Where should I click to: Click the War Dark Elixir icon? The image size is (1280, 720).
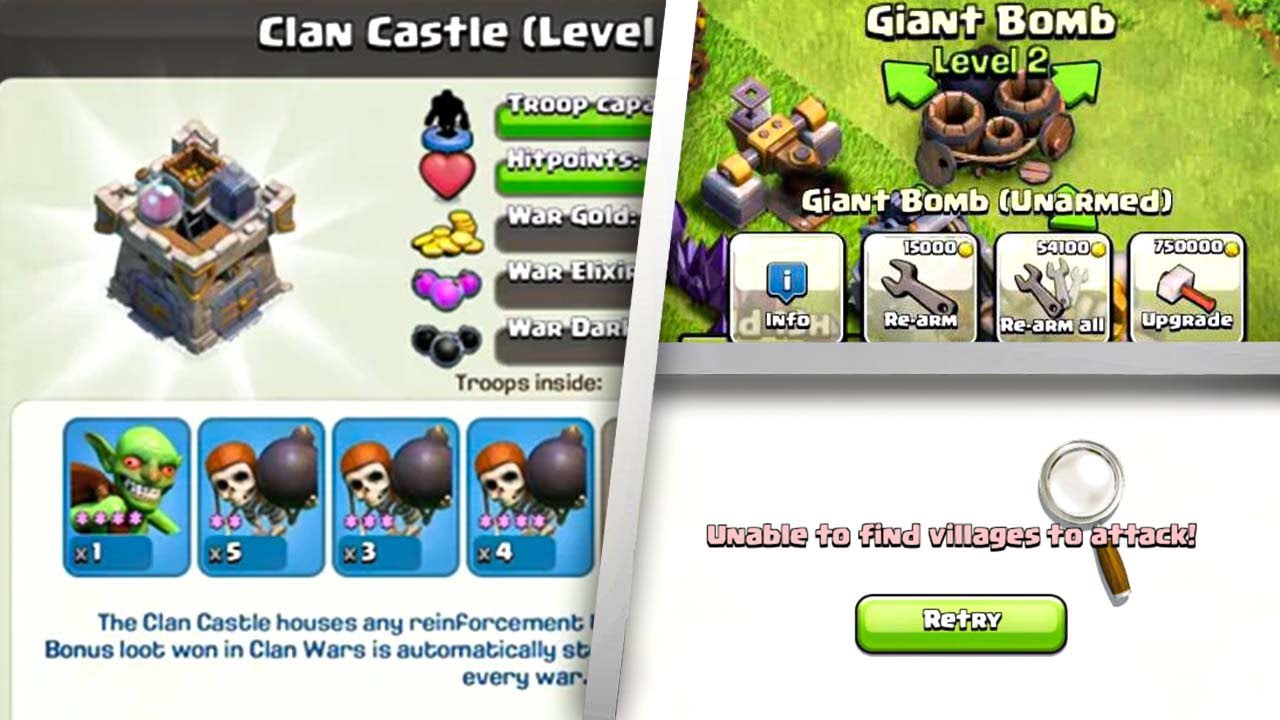pyautogui.click(x=447, y=343)
